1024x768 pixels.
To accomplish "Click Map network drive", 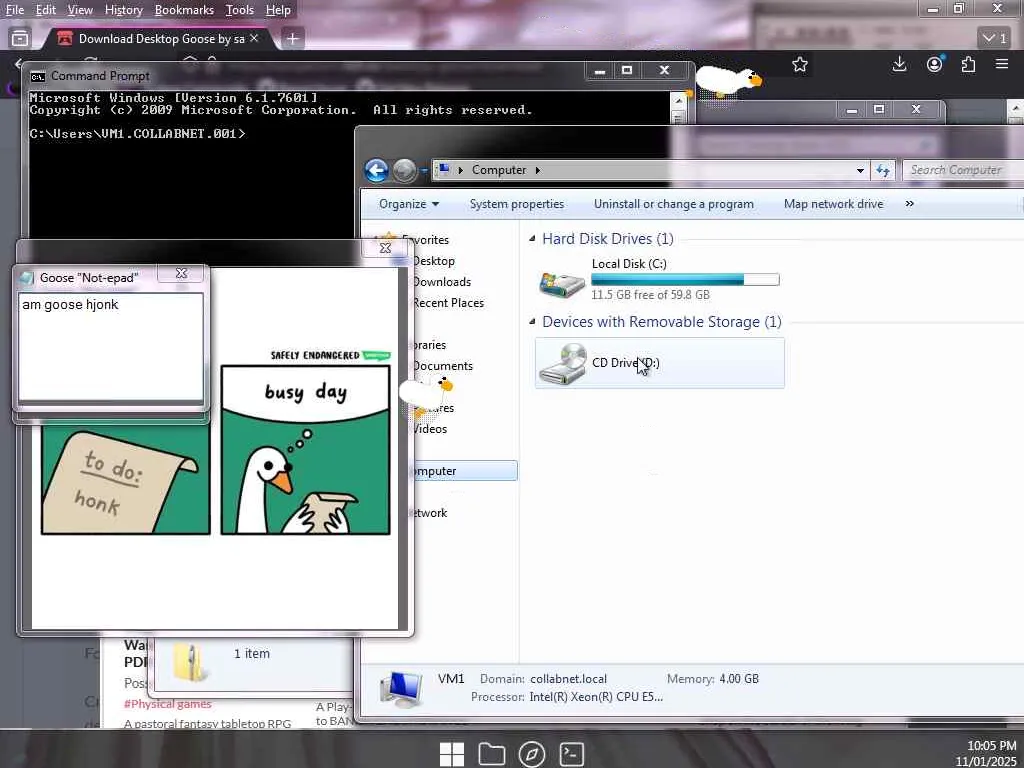I will pos(833,204).
